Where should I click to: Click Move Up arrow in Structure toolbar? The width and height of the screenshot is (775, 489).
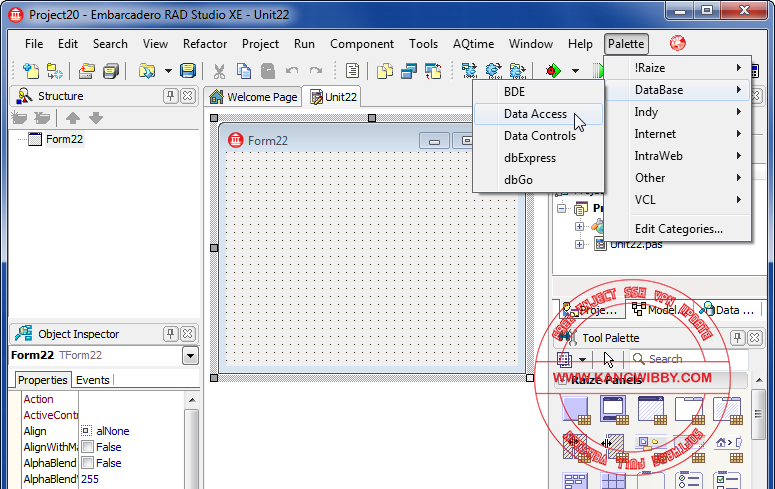click(x=73, y=118)
